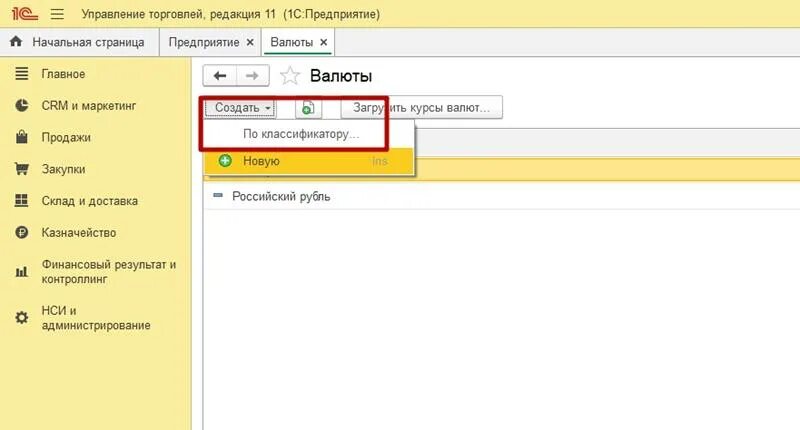Go forward with the right arrow
Viewport: 800px width, 430px height.
[252, 76]
